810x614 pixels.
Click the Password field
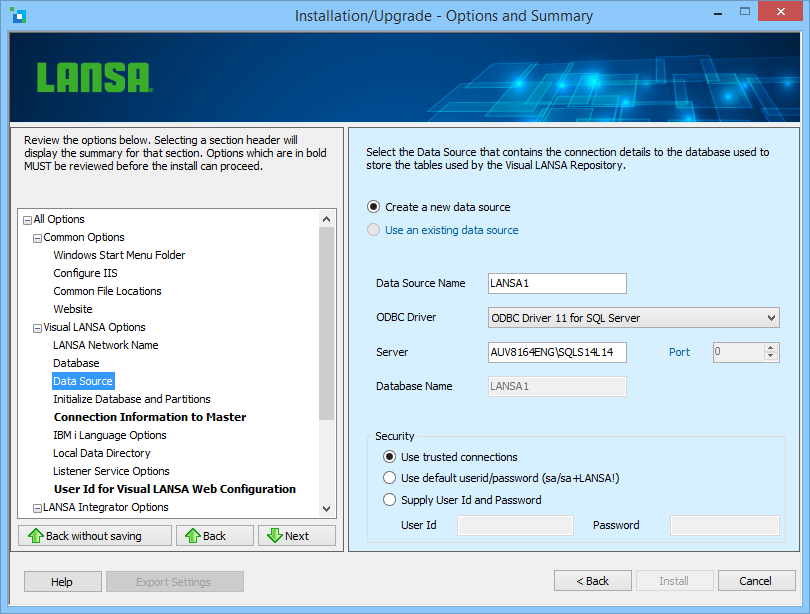(x=724, y=525)
